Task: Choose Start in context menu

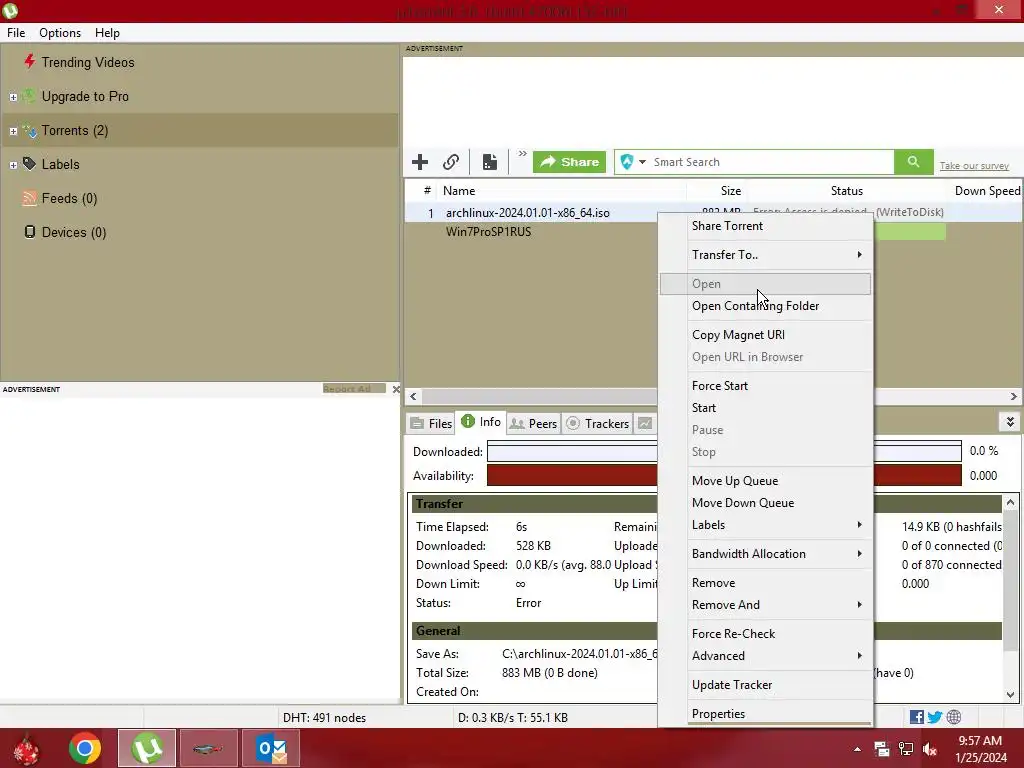Action: [x=765, y=408]
